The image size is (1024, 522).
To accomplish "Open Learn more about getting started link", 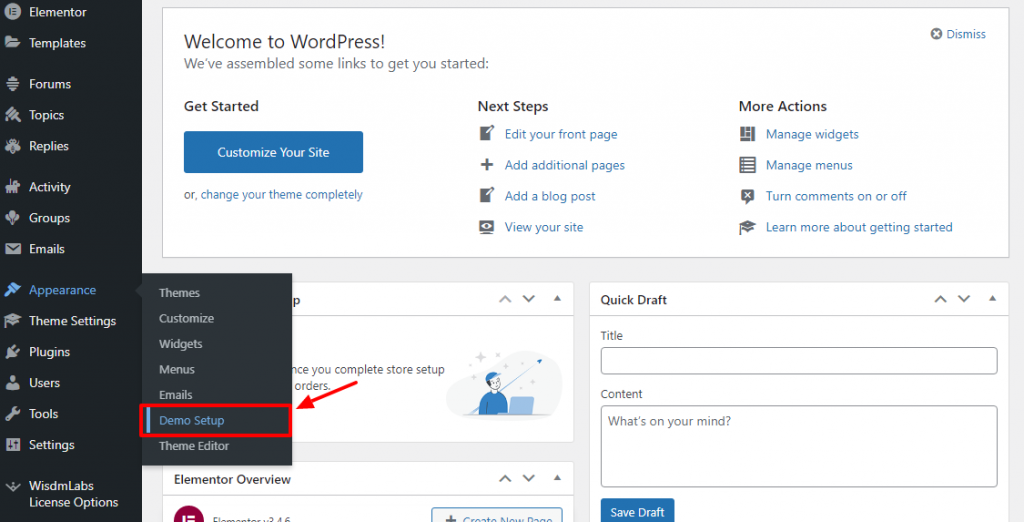I will 859,227.
